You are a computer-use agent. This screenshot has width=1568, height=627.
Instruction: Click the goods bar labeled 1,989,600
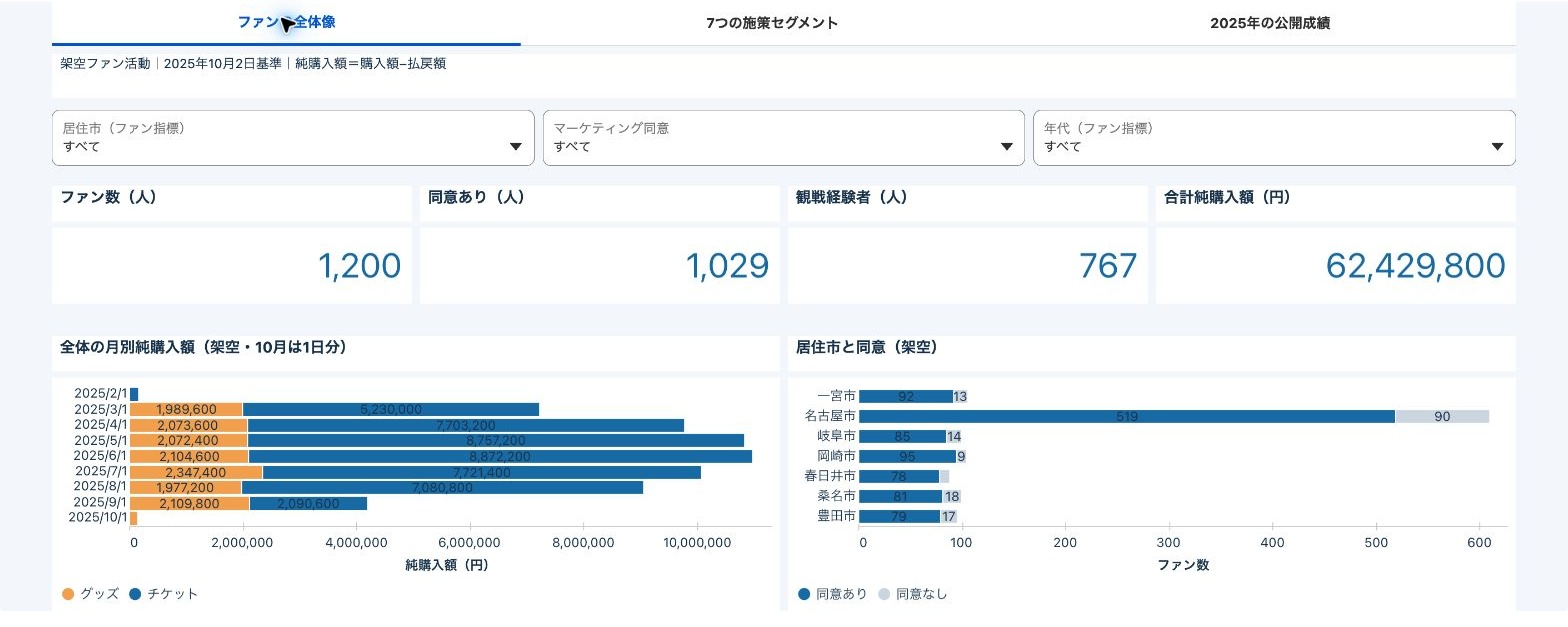click(186, 409)
